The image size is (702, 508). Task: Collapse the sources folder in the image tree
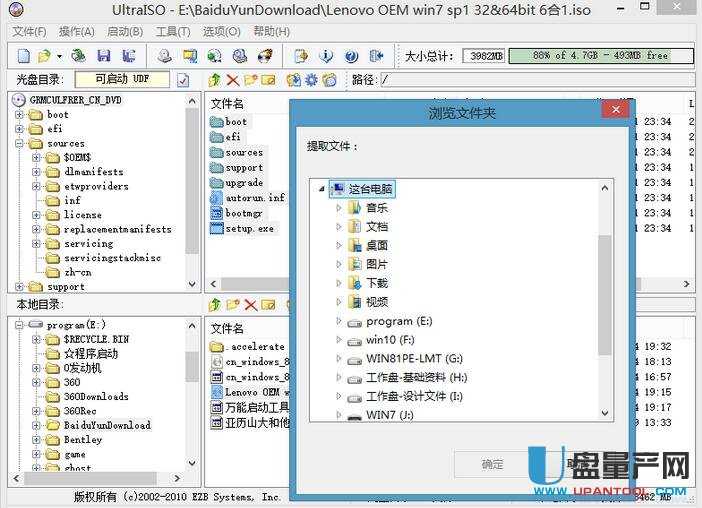click(19, 143)
